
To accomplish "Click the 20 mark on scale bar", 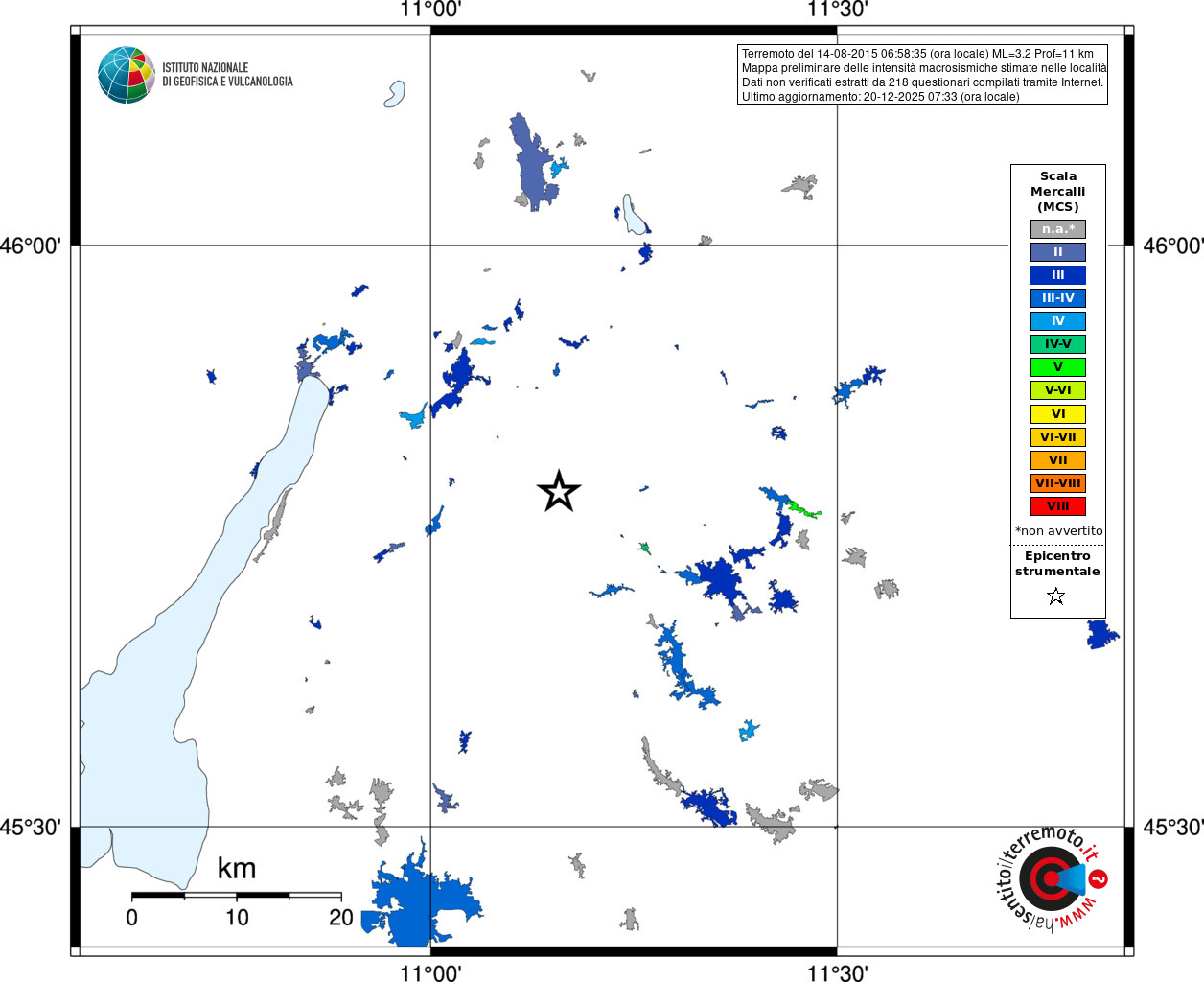I will [341, 917].
